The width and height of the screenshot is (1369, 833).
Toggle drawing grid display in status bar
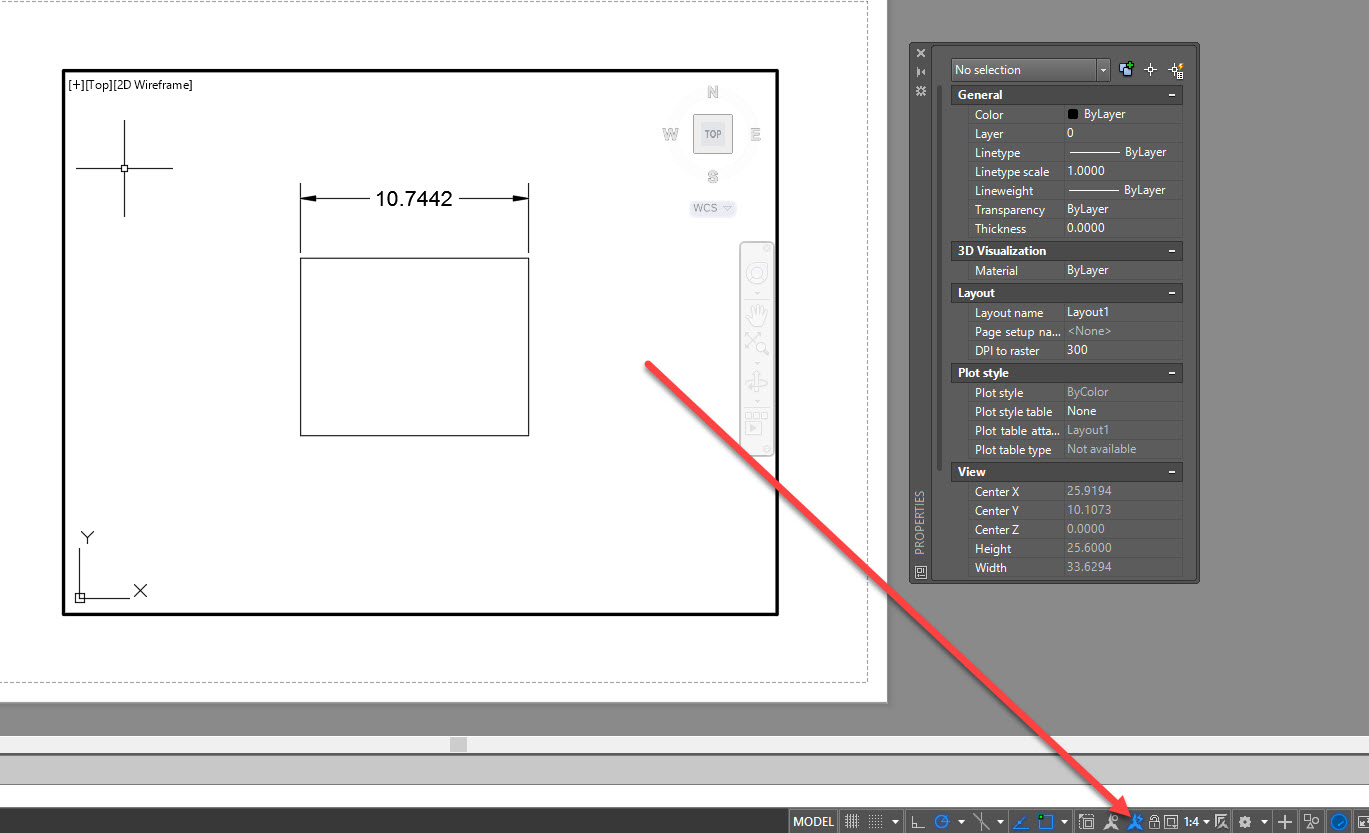coord(852,821)
